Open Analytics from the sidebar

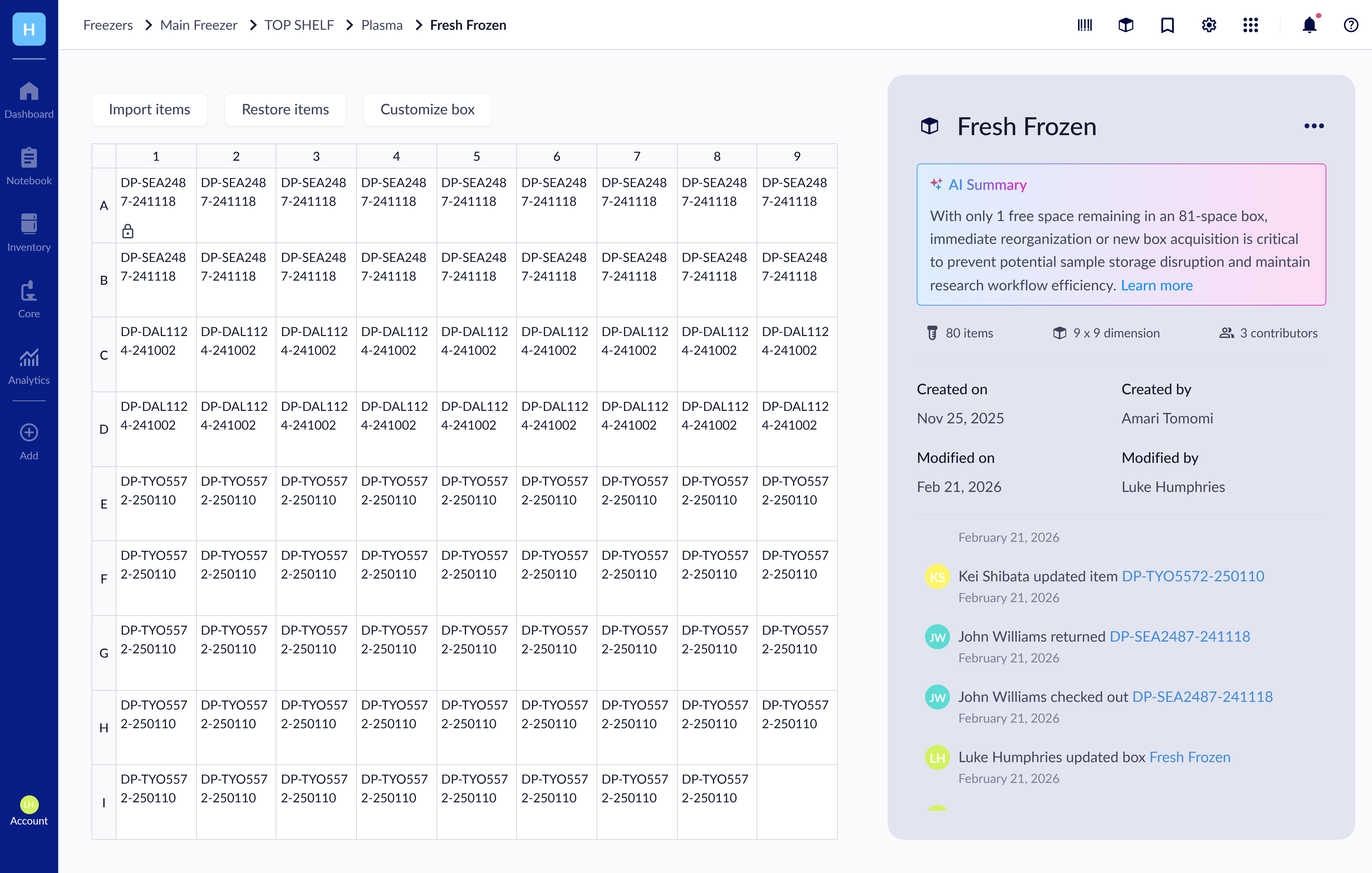pos(28,365)
